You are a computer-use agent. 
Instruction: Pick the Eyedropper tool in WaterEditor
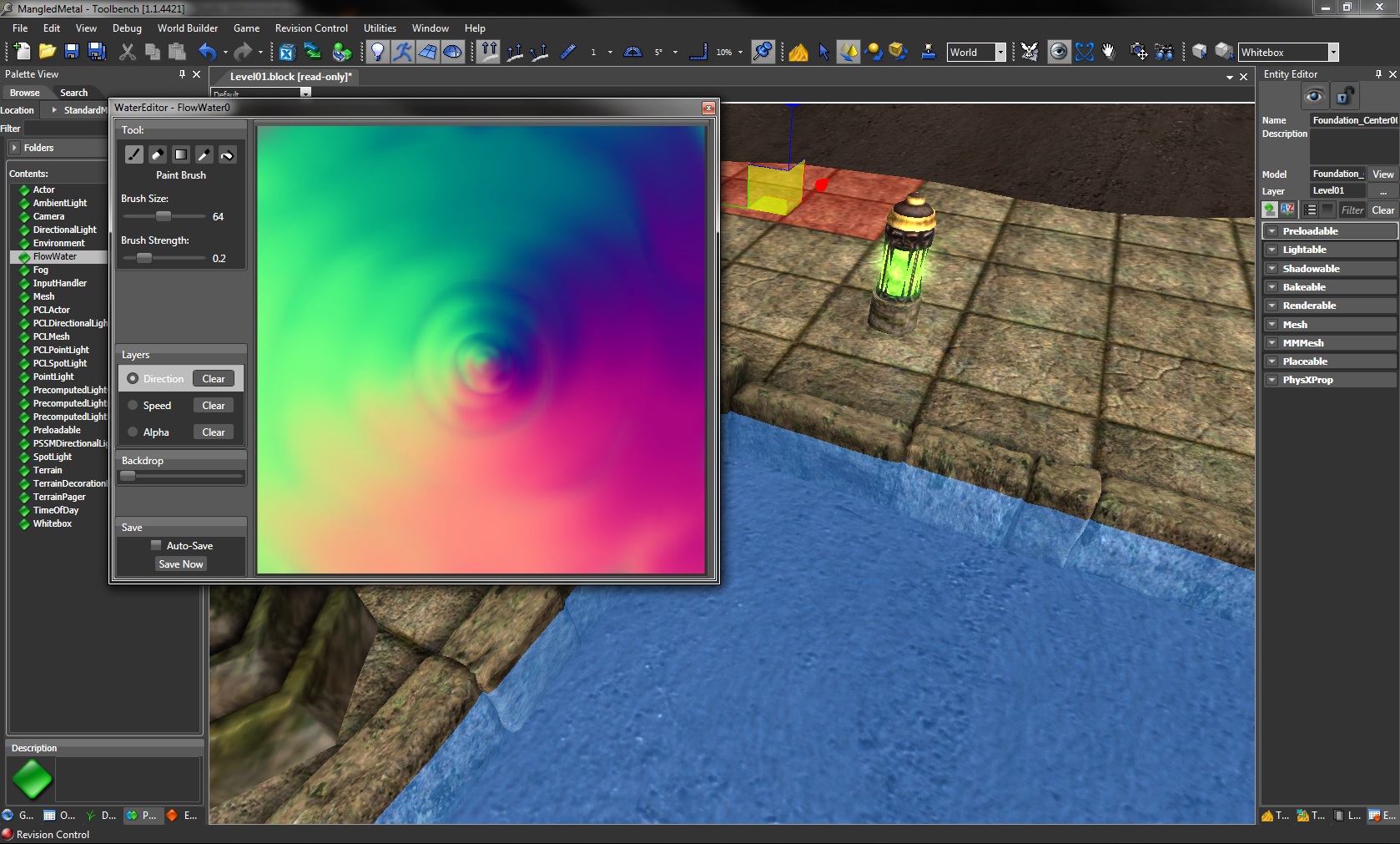204,154
